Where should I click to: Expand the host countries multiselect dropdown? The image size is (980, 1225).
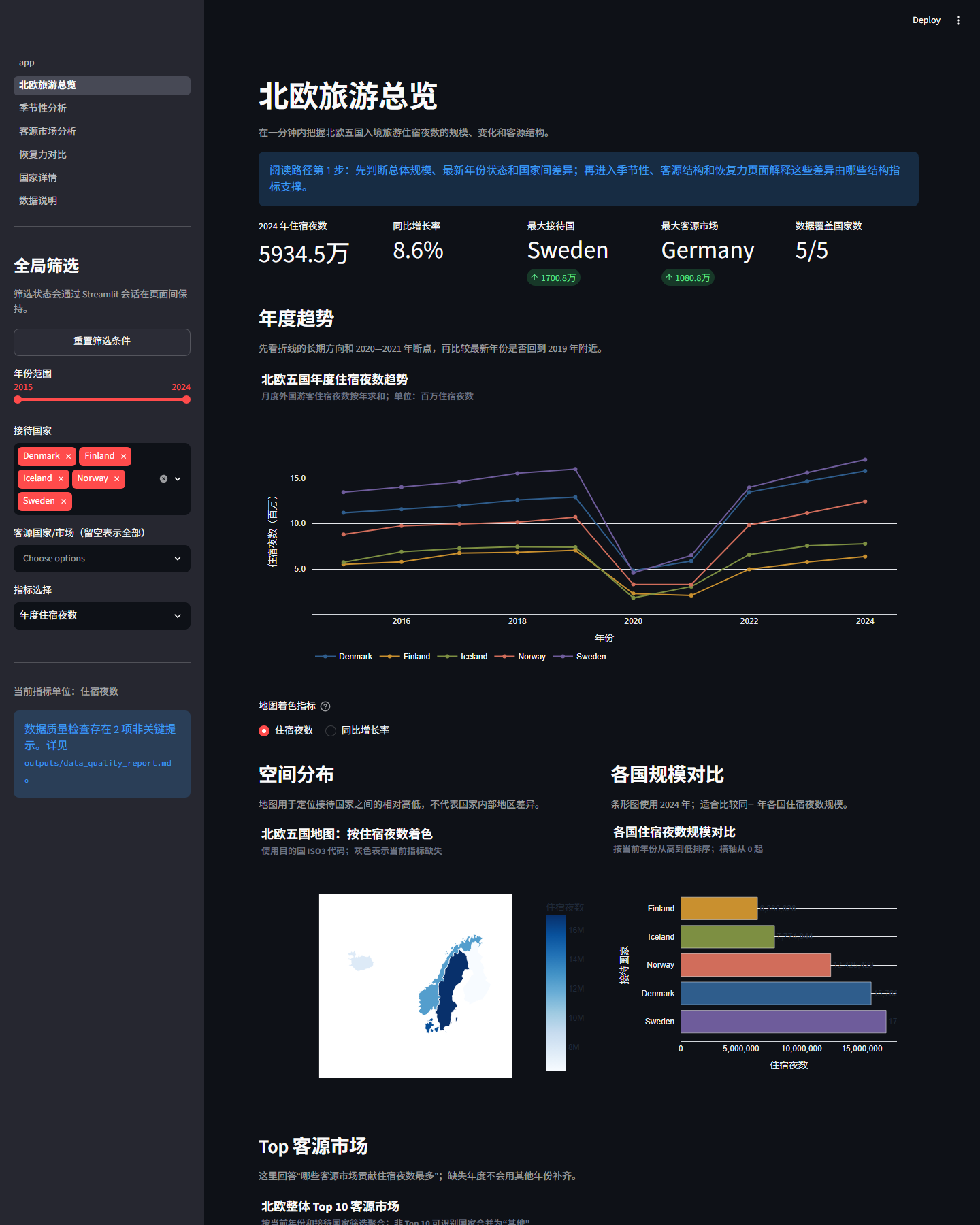tap(178, 479)
